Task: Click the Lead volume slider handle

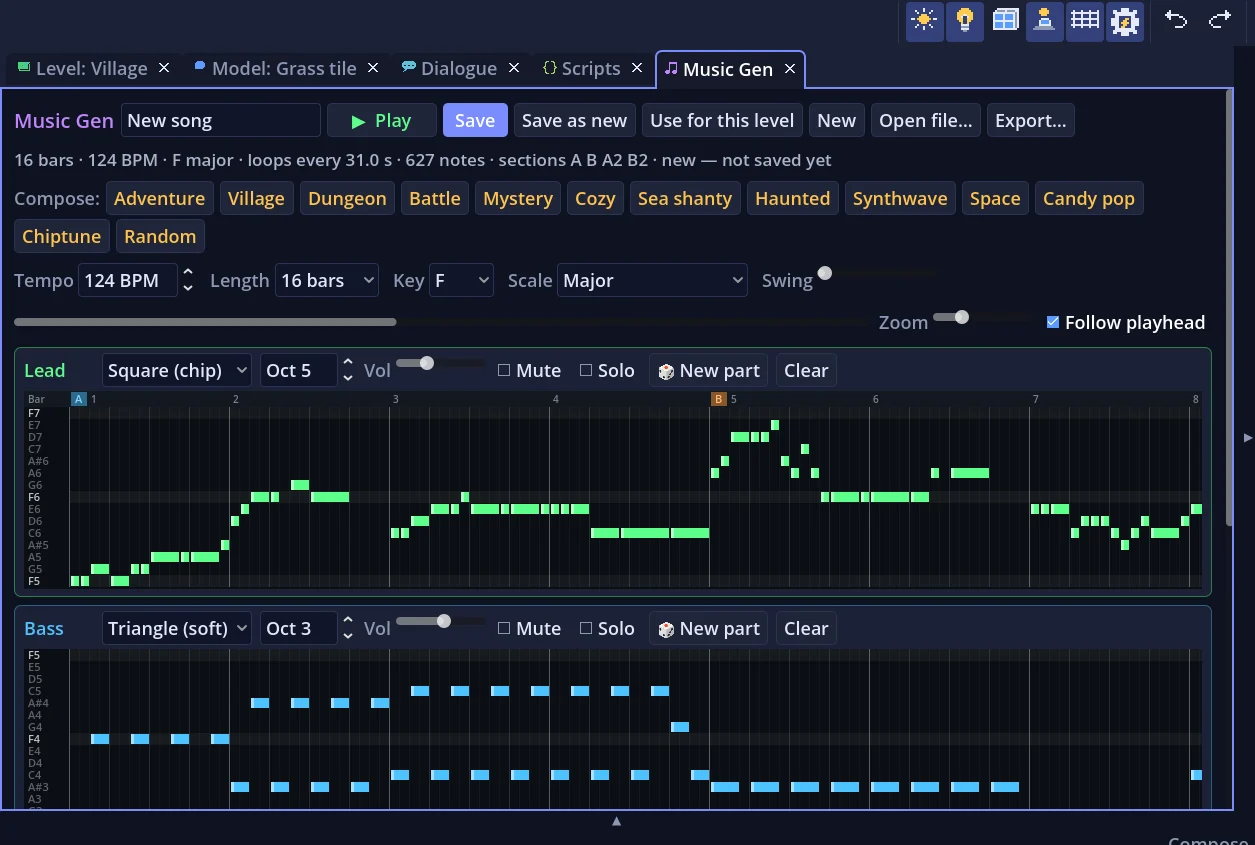Action: pos(427,363)
